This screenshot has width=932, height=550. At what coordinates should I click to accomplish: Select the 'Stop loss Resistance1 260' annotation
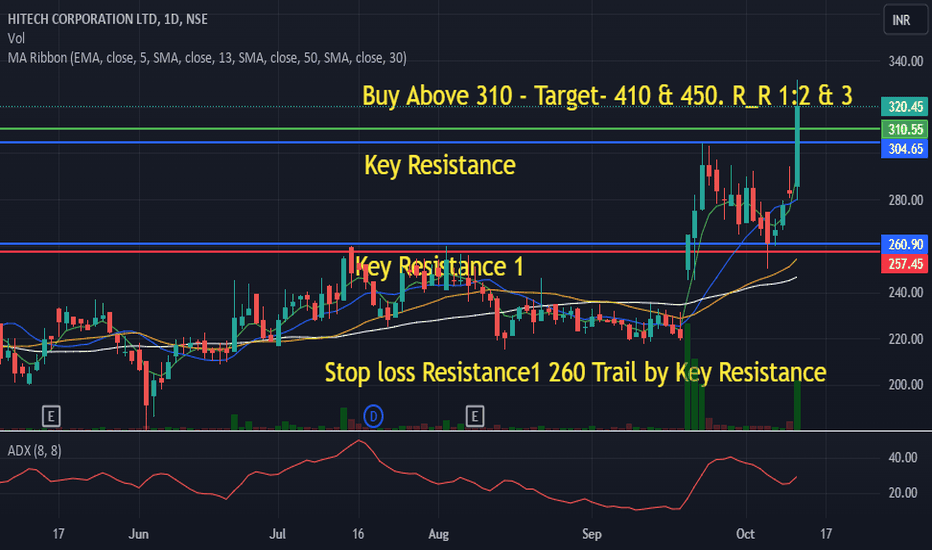pos(575,373)
